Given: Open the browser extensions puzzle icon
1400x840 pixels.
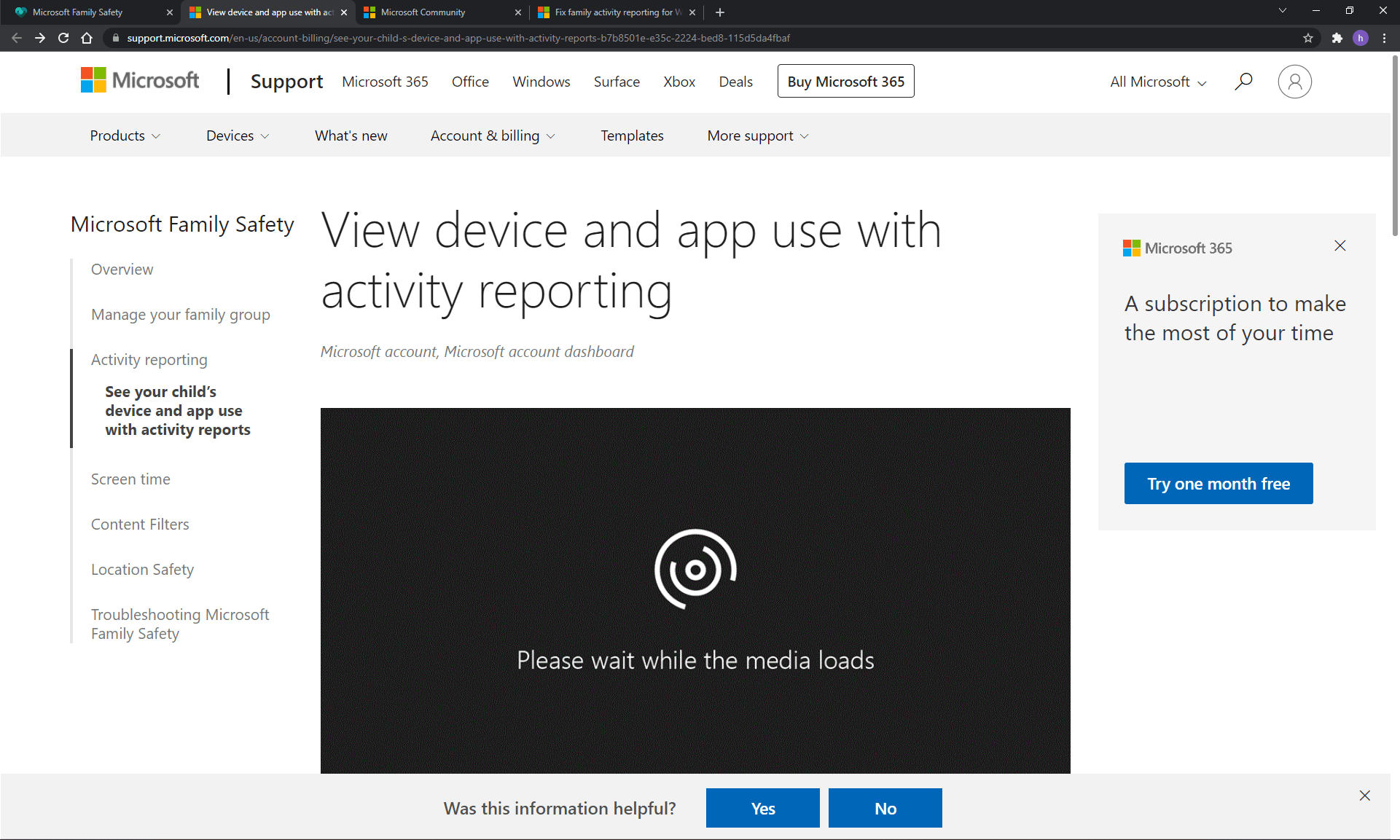Looking at the screenshot, I should tap(1337, 38).
